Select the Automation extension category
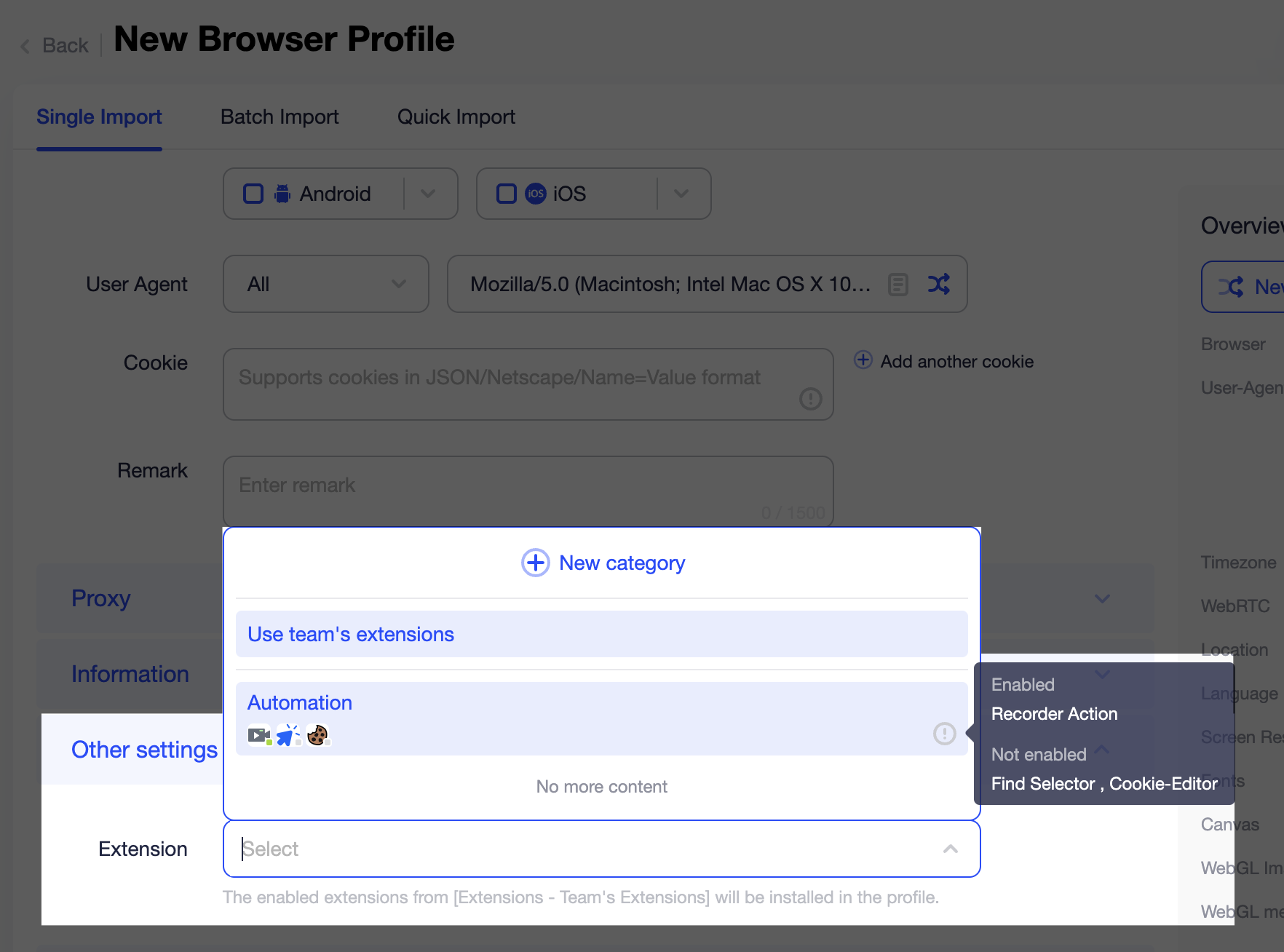 (299, 702)
